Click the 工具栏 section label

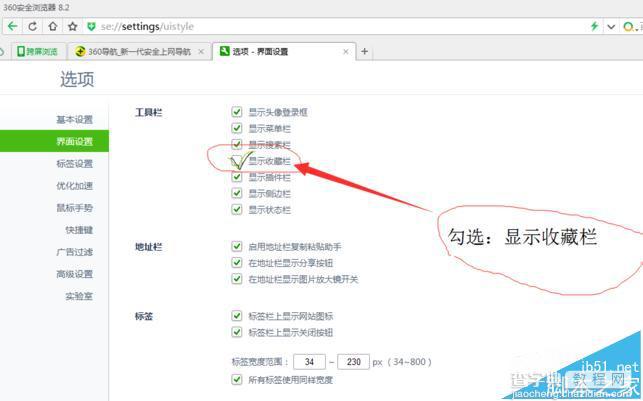pyautogui.click(x=148, y=112)
